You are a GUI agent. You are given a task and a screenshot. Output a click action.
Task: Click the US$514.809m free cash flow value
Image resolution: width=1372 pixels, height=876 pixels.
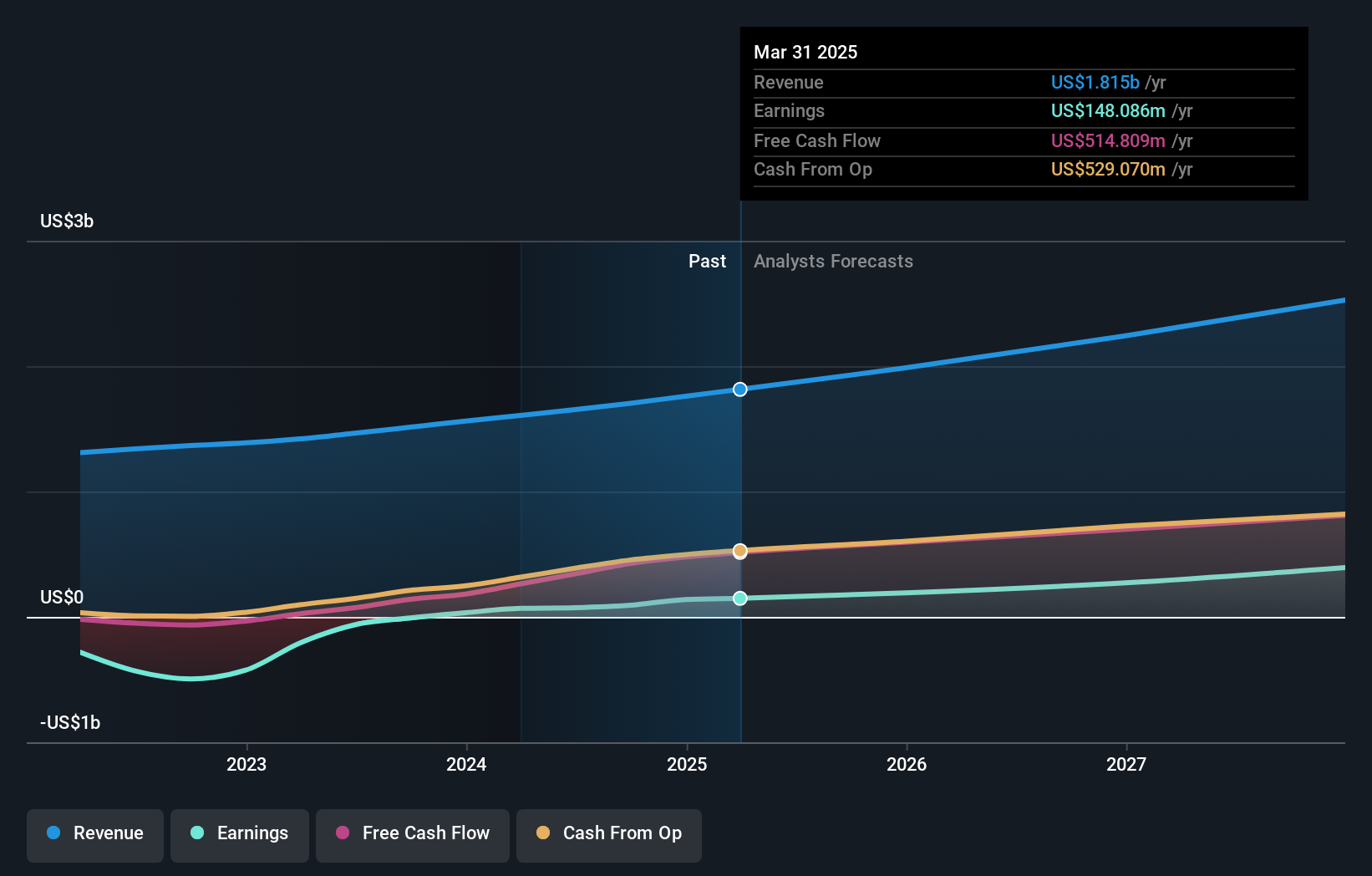coord(1108,140)
